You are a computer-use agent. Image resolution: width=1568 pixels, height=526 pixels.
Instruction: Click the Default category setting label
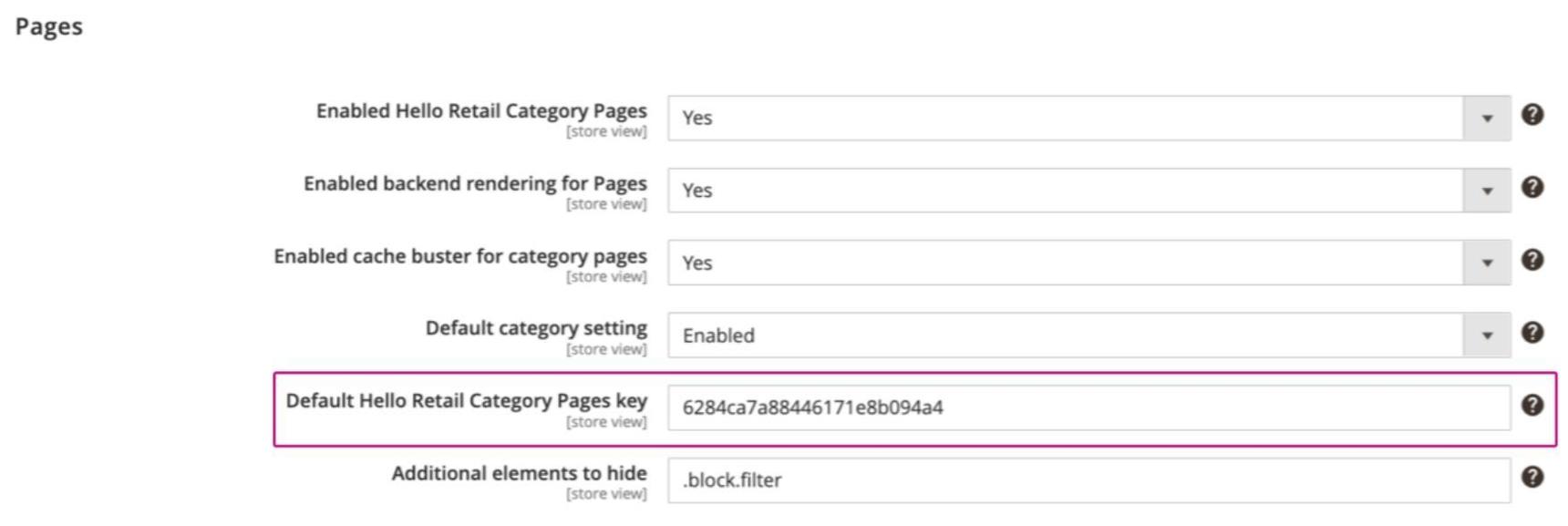tap(536, 328)
